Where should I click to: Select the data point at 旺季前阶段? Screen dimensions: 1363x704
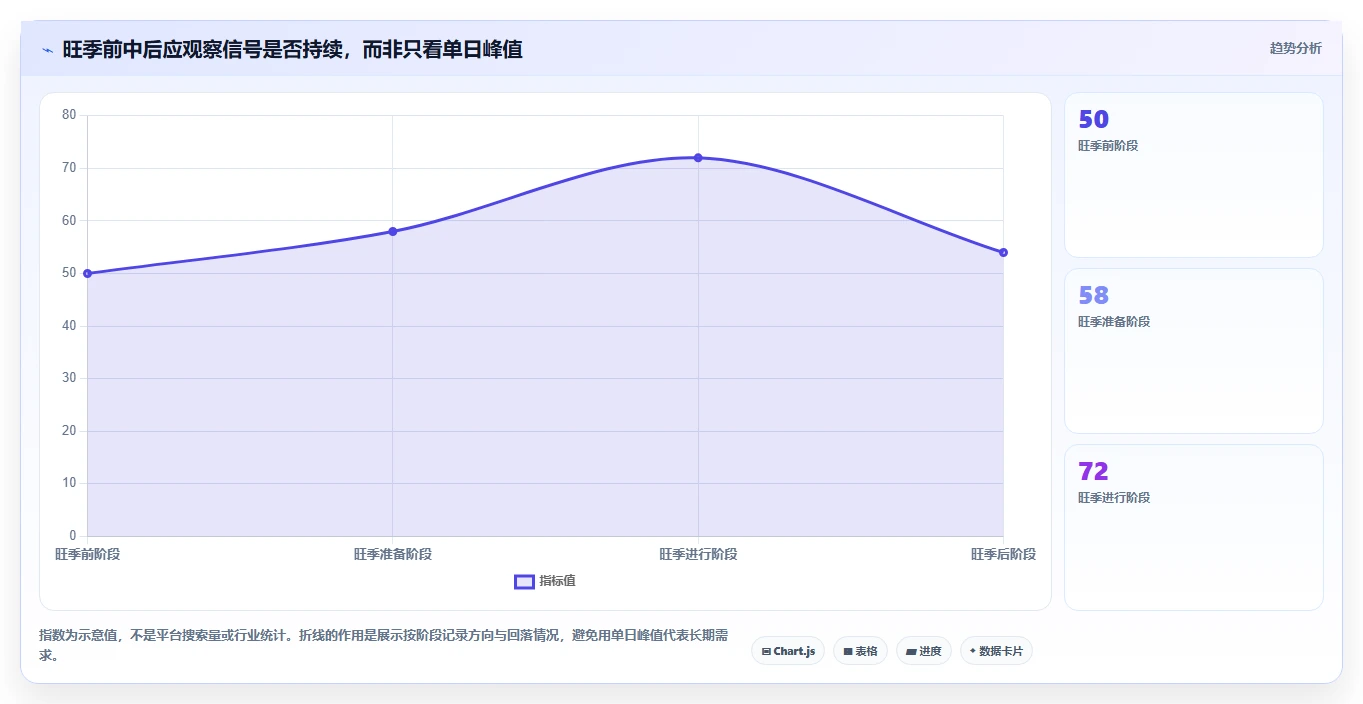pos(88,273)
